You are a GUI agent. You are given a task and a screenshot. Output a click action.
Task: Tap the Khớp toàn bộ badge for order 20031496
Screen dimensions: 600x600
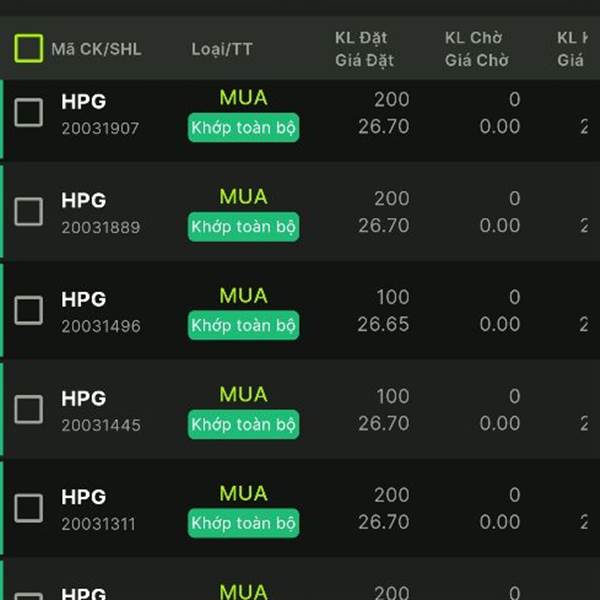pos(244,326)
